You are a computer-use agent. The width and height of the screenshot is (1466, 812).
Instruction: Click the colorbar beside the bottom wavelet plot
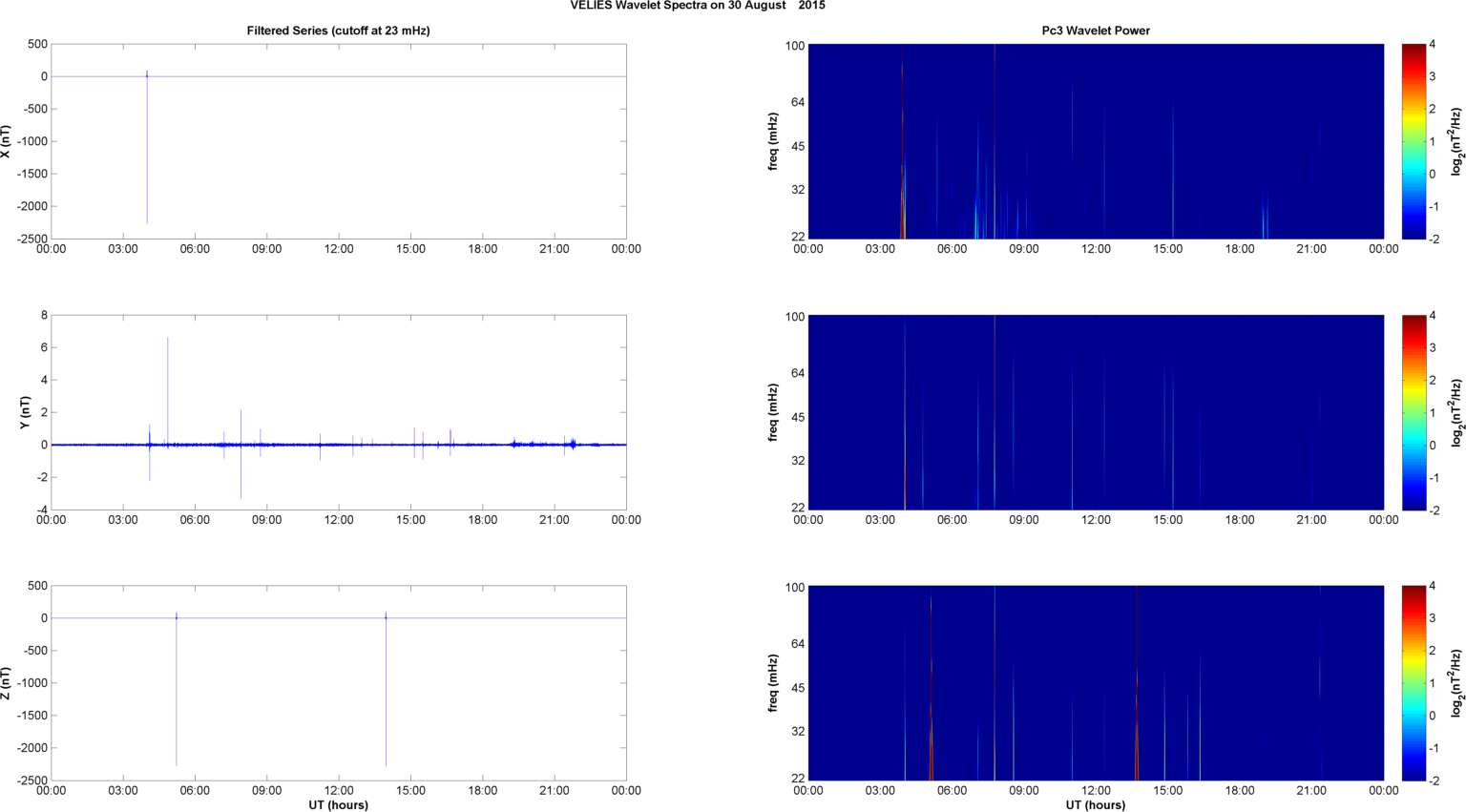pos(1413,683)
